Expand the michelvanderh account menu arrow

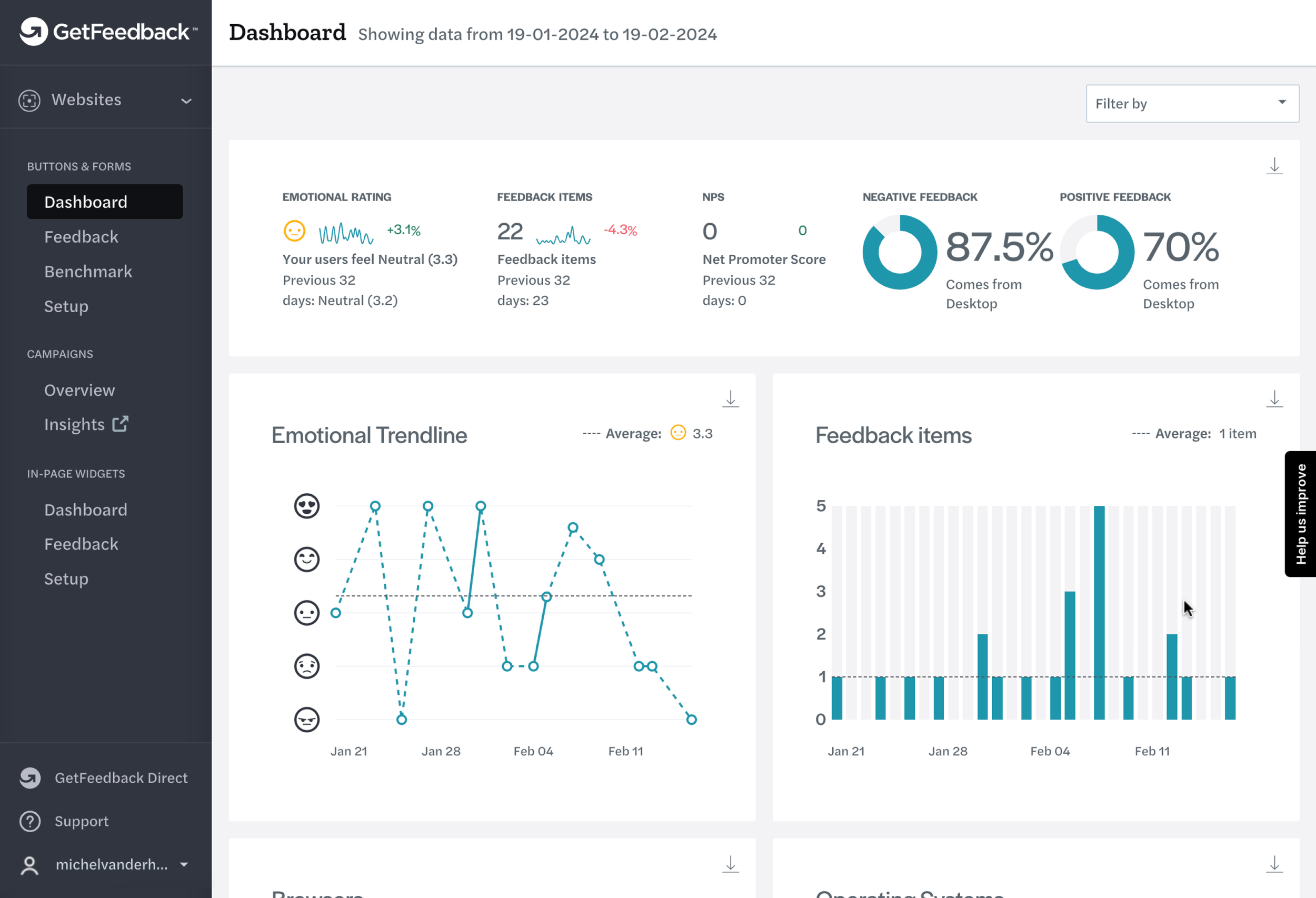coord(184,865)
